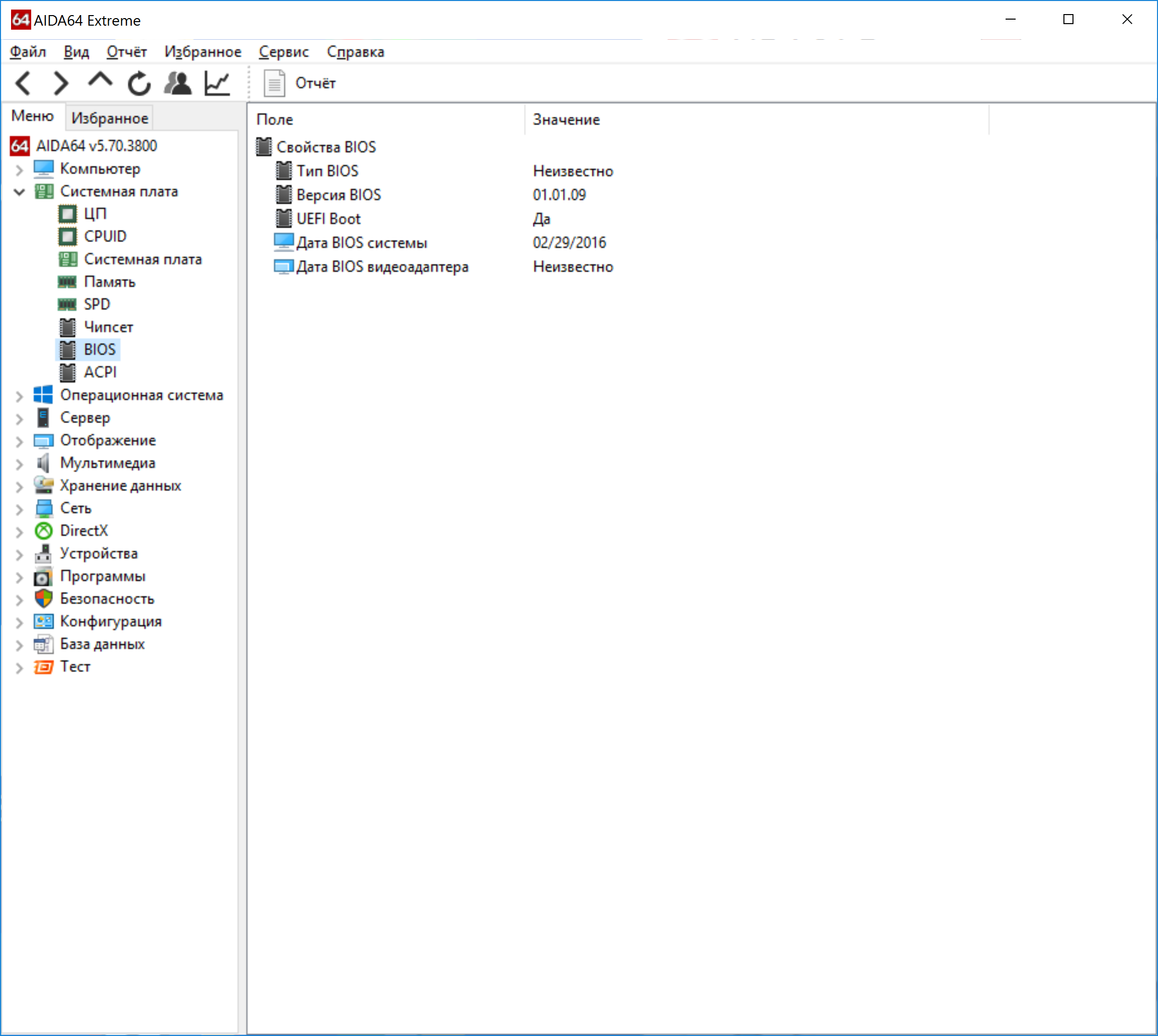Image resolution: width=1158 pixels, height=1036 pixels.
Task: Go back with the left arrow toolbar icon
Action: pyautogui.click(x=23, y=83)
